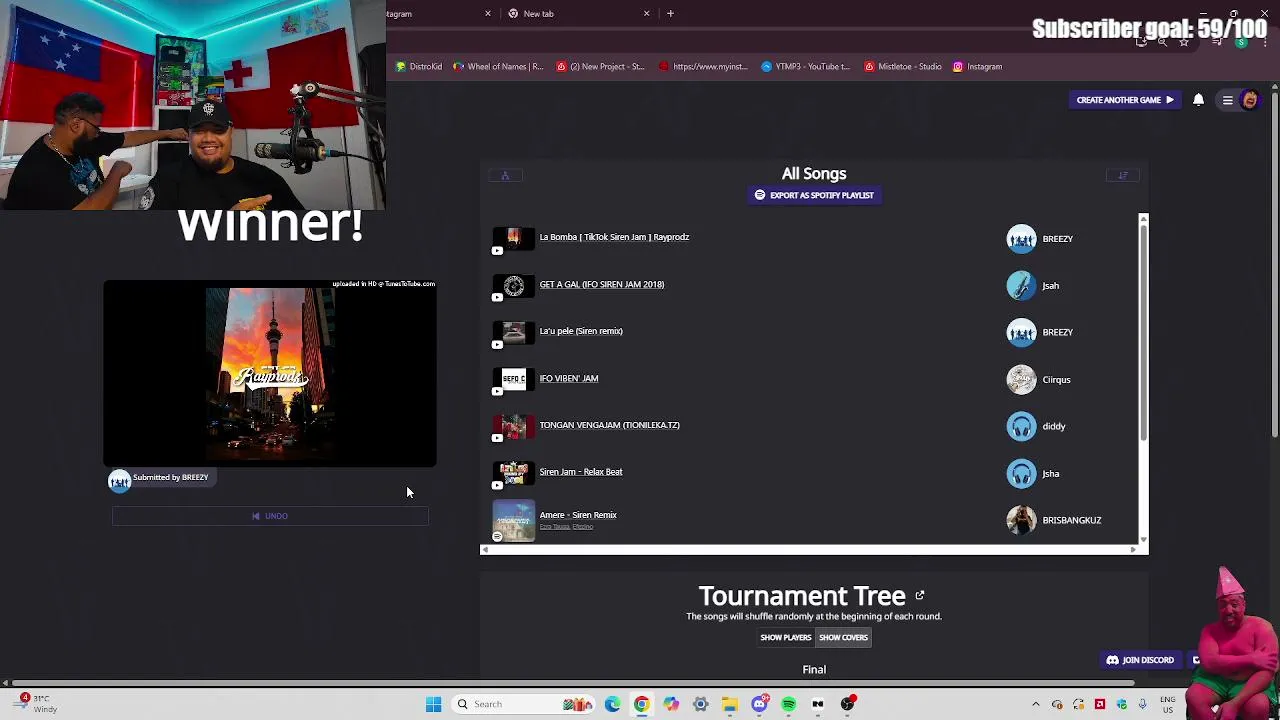Open TONGAN VENGAJAM (TIONILEKA.TZ) link

pyautogui.click(x=609, y=425)
